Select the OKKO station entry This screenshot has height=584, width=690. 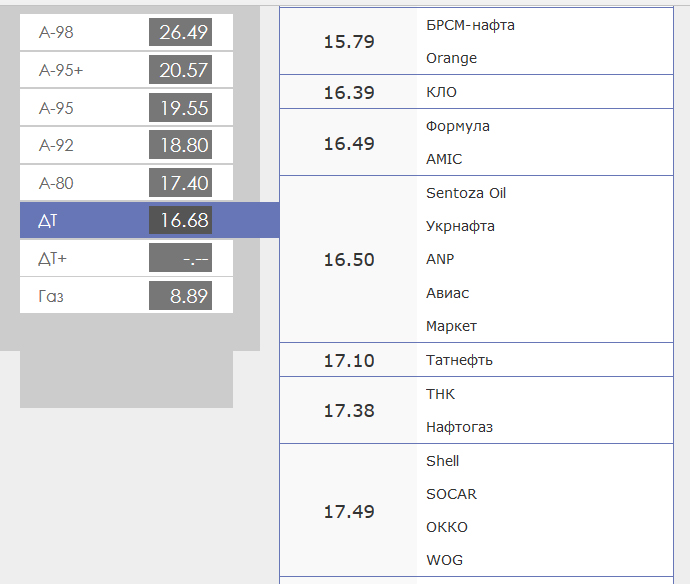446,527
